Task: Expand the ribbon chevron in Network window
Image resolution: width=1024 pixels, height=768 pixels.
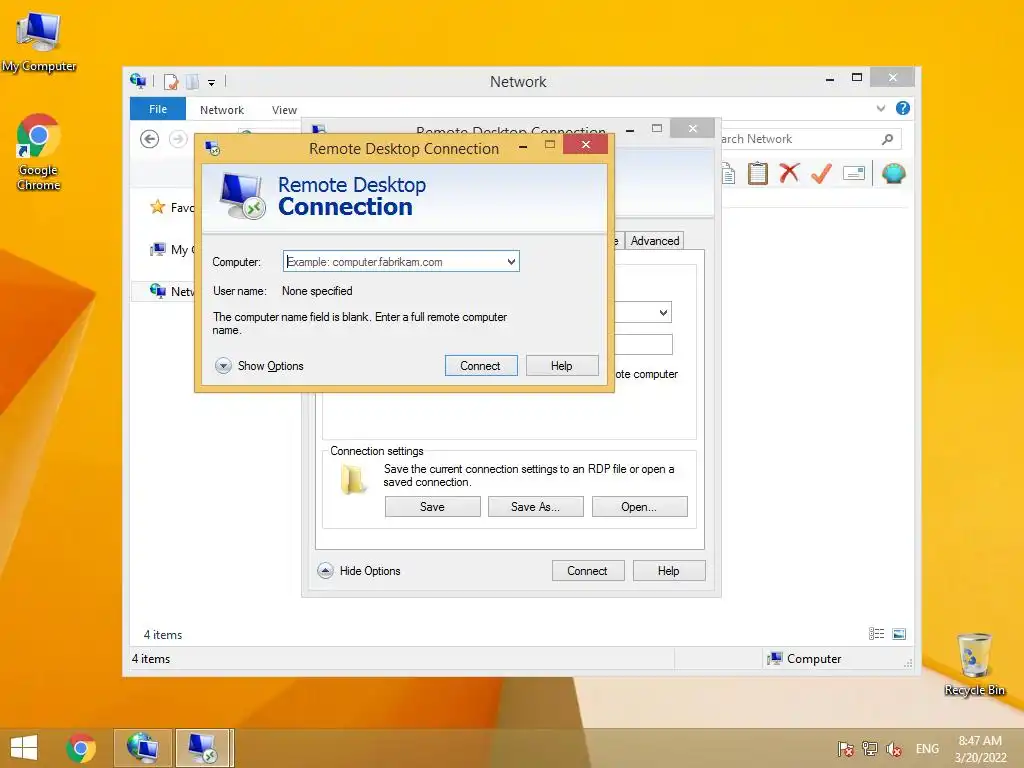Action: pyautogui.click(x=880, y=108)
